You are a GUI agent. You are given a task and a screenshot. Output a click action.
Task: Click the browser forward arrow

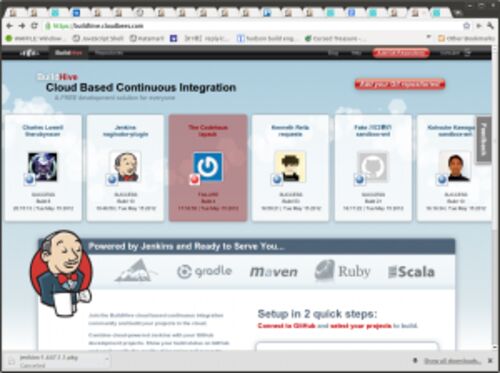[x=22, y=26]
